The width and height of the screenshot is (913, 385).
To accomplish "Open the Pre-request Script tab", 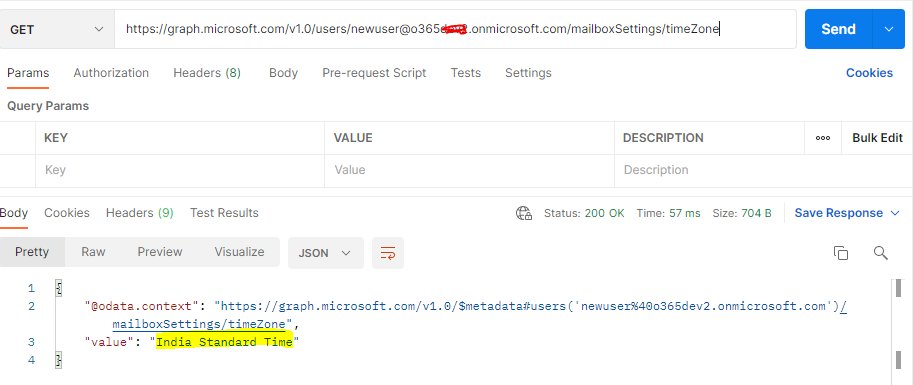I will 374,73.
